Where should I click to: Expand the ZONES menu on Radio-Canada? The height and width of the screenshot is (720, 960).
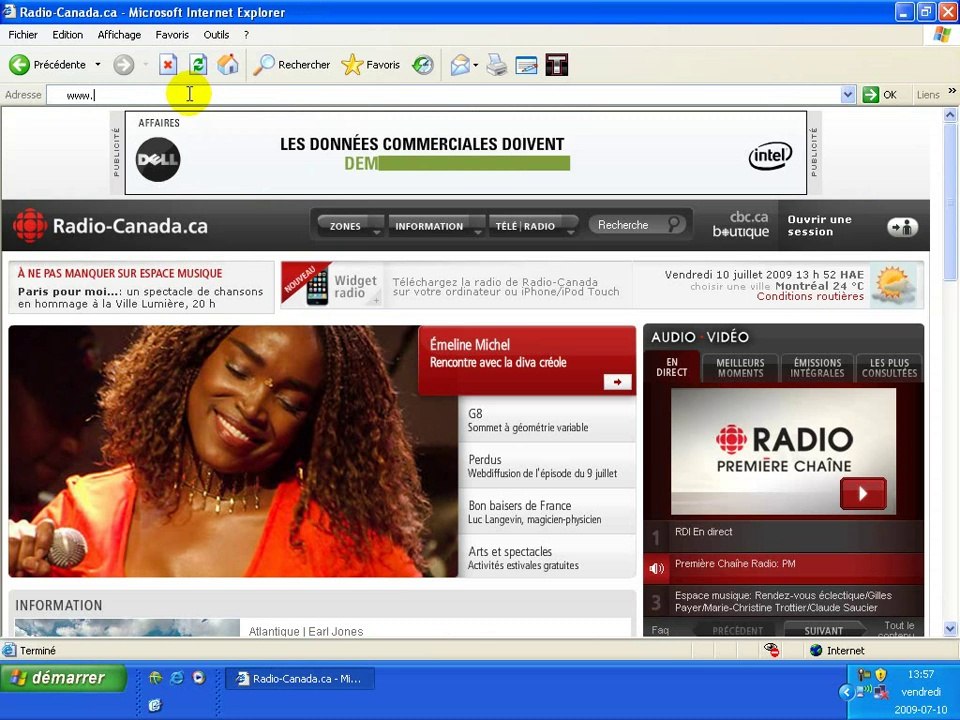click(351, 226)
